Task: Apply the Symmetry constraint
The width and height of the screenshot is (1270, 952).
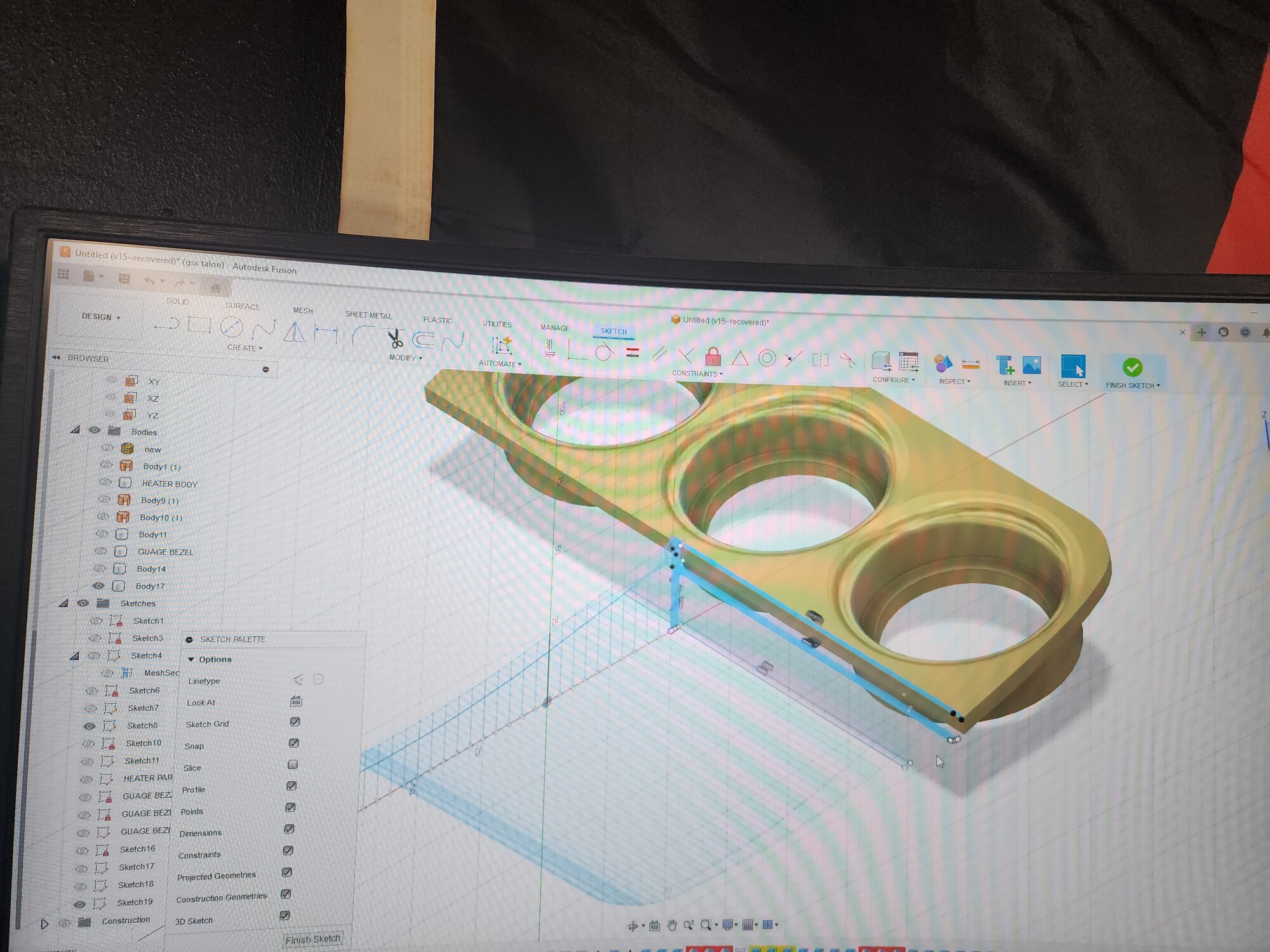Action: tap(820, 360)
